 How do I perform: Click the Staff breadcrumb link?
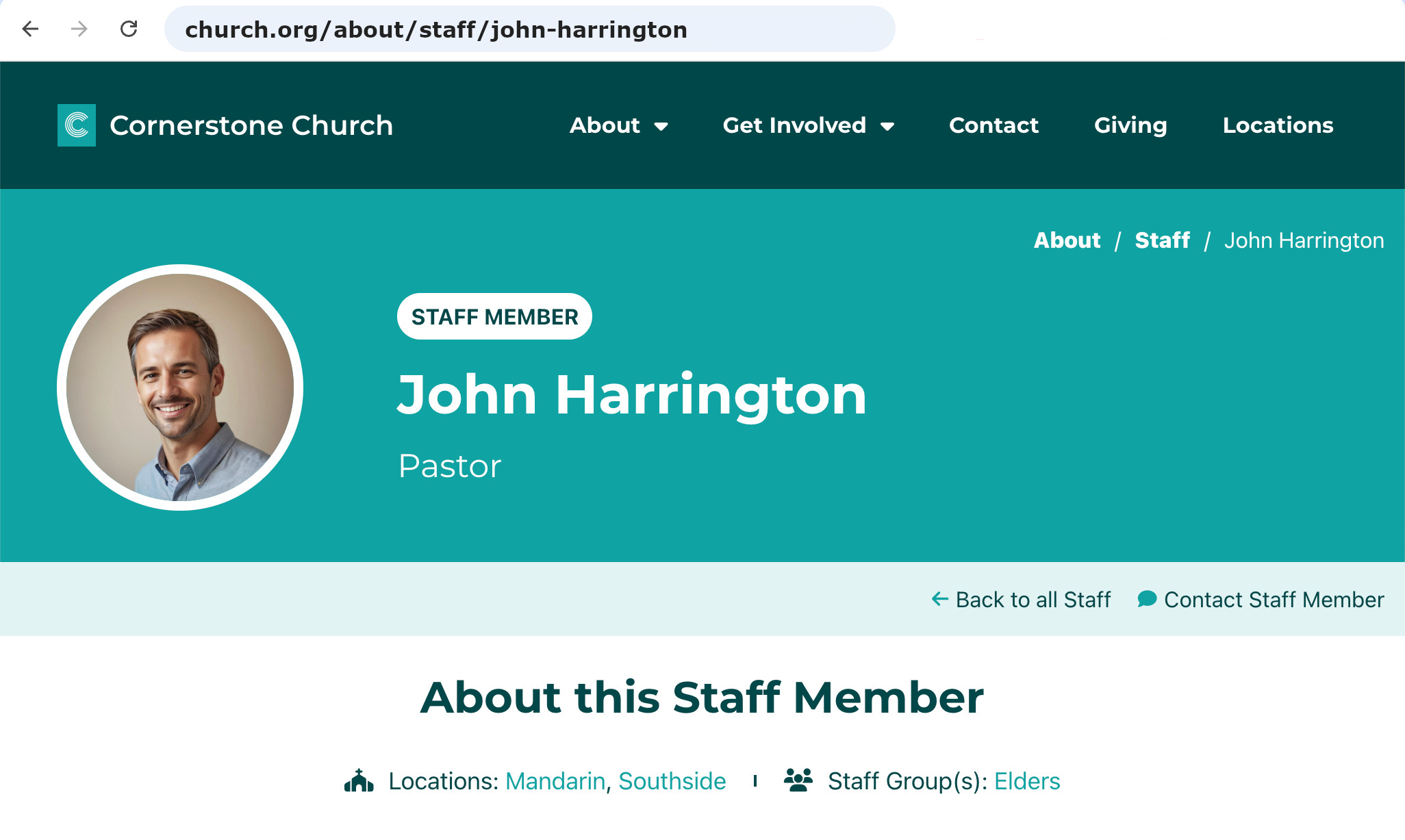pyautogui.click(x=1162, y=240)
